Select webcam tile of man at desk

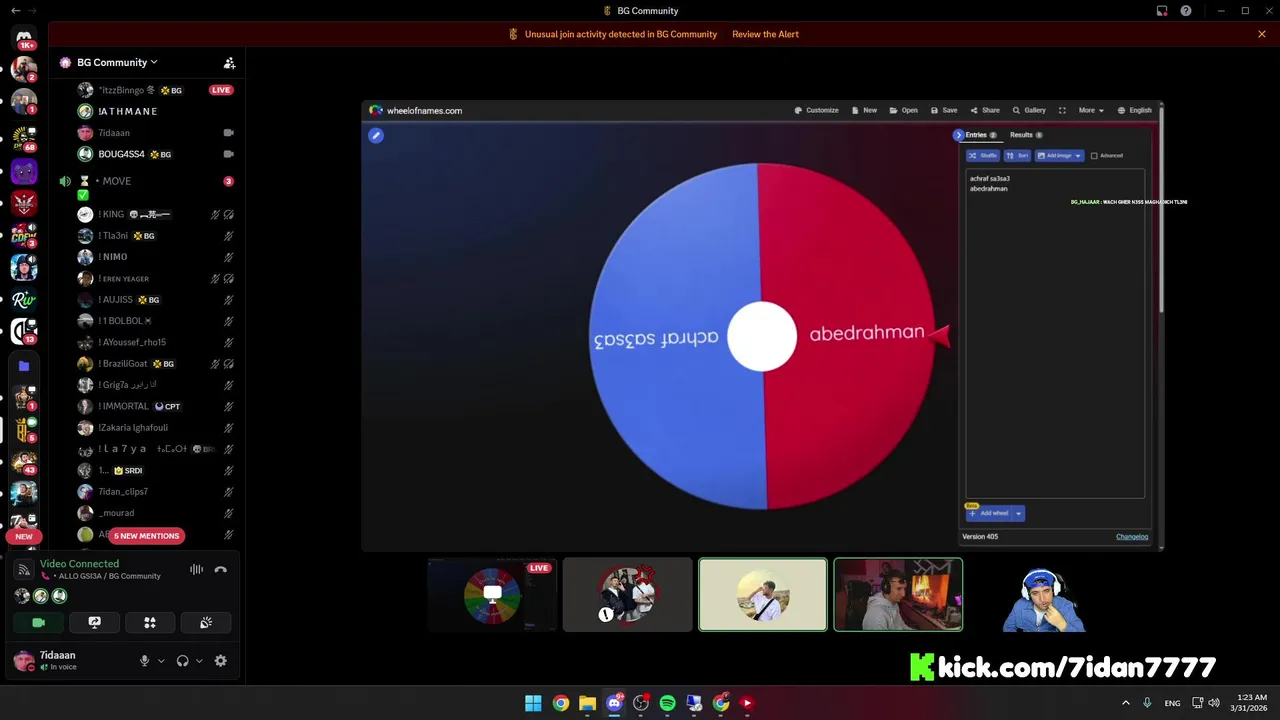coord(898,595)
